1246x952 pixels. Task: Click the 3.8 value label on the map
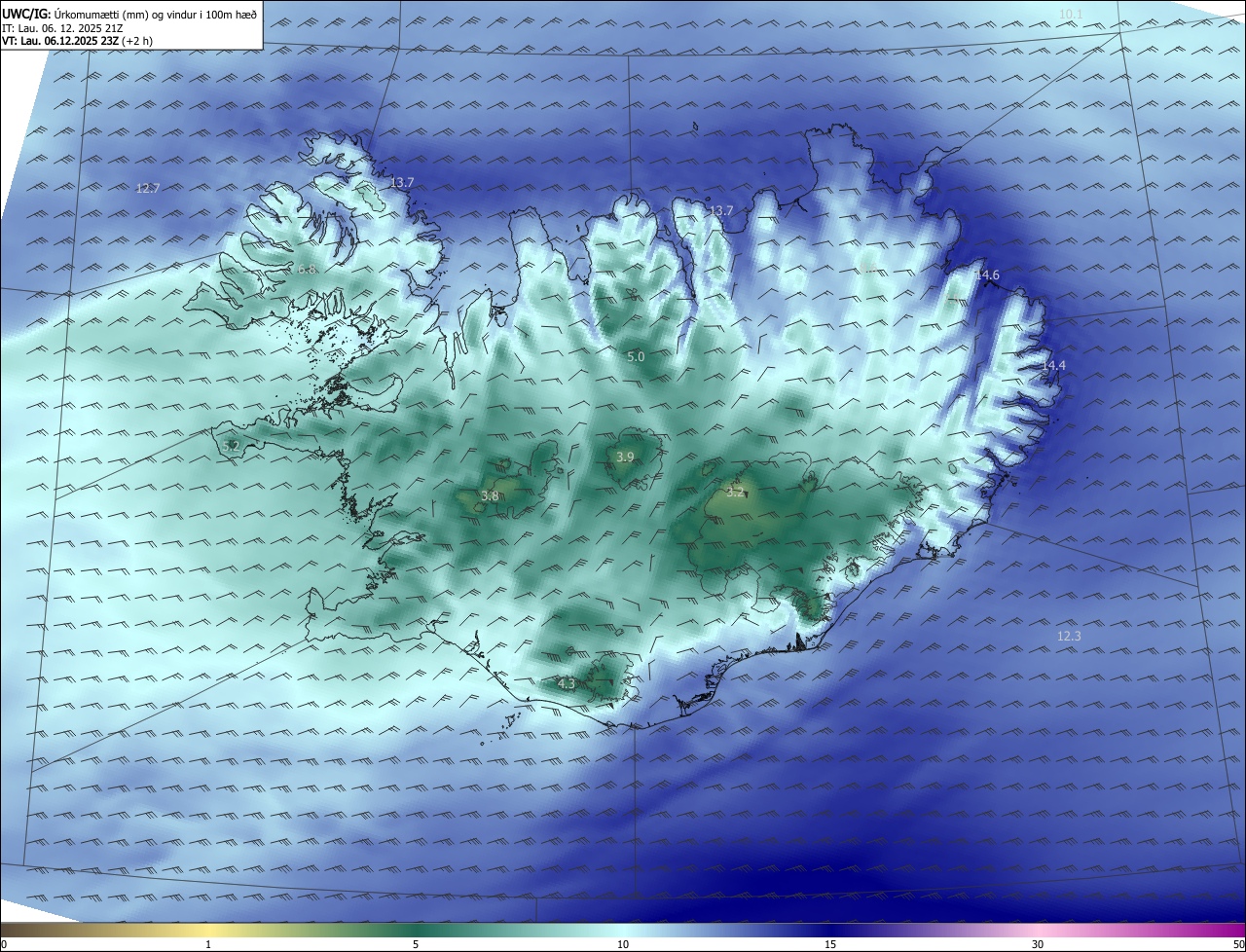[x=490, y=496]
